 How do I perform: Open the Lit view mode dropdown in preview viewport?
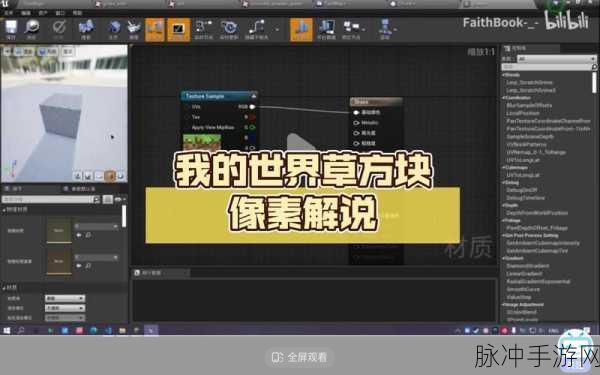coord(47,51)
